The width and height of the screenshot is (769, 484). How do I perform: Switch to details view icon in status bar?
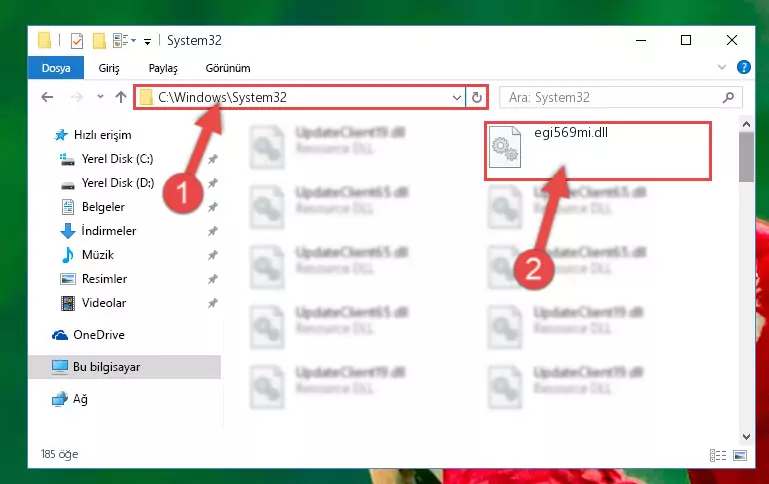coord(718,456)
